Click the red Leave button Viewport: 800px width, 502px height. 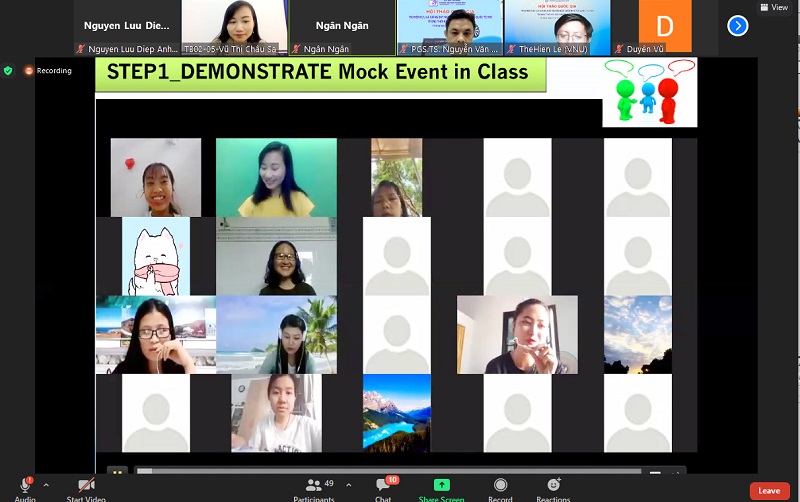coord(768,490)
